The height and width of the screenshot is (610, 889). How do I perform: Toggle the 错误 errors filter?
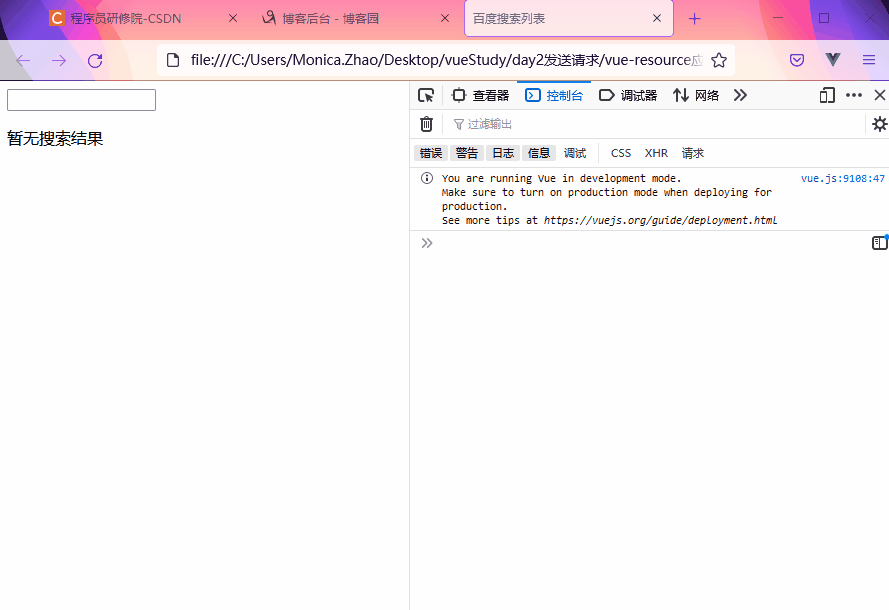(x=431, y=153)
